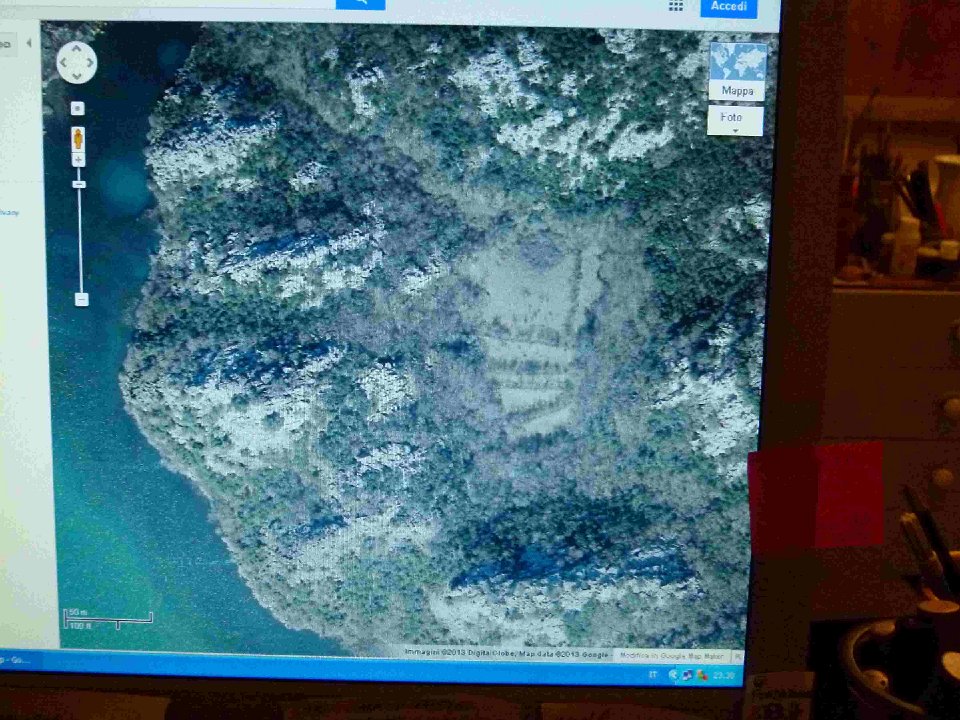Click the Accedi sign-in button
Viewport: 960px width, 720px height.
[729, 7]
